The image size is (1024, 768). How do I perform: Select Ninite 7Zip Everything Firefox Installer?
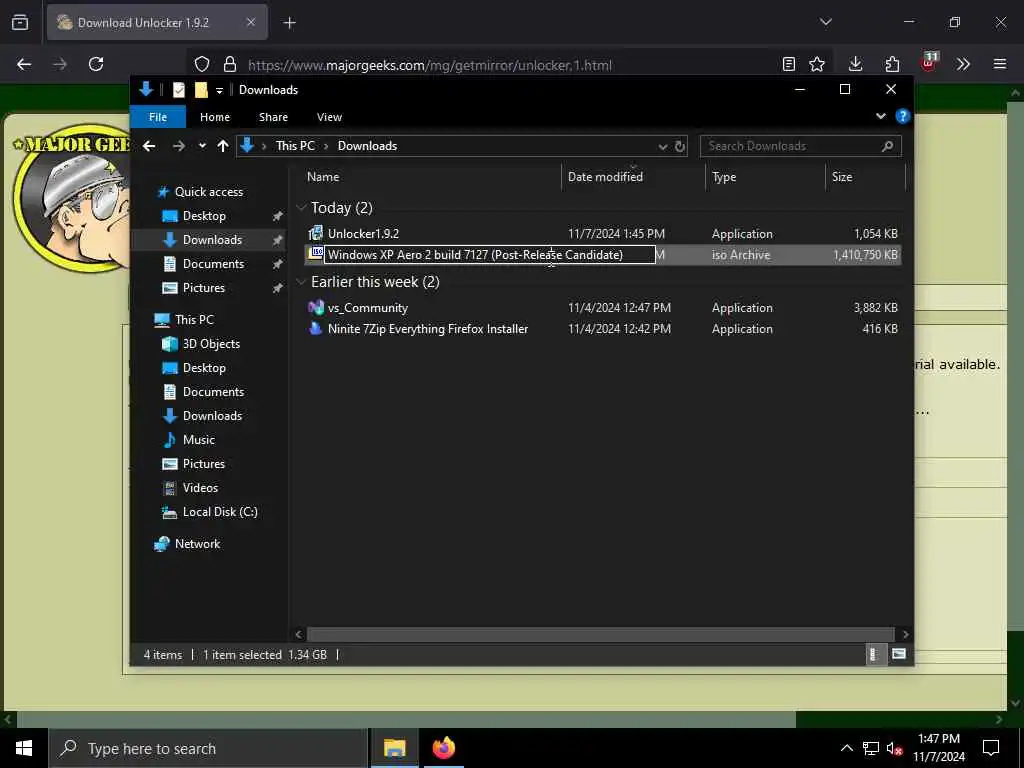click(x=603, y=329)
